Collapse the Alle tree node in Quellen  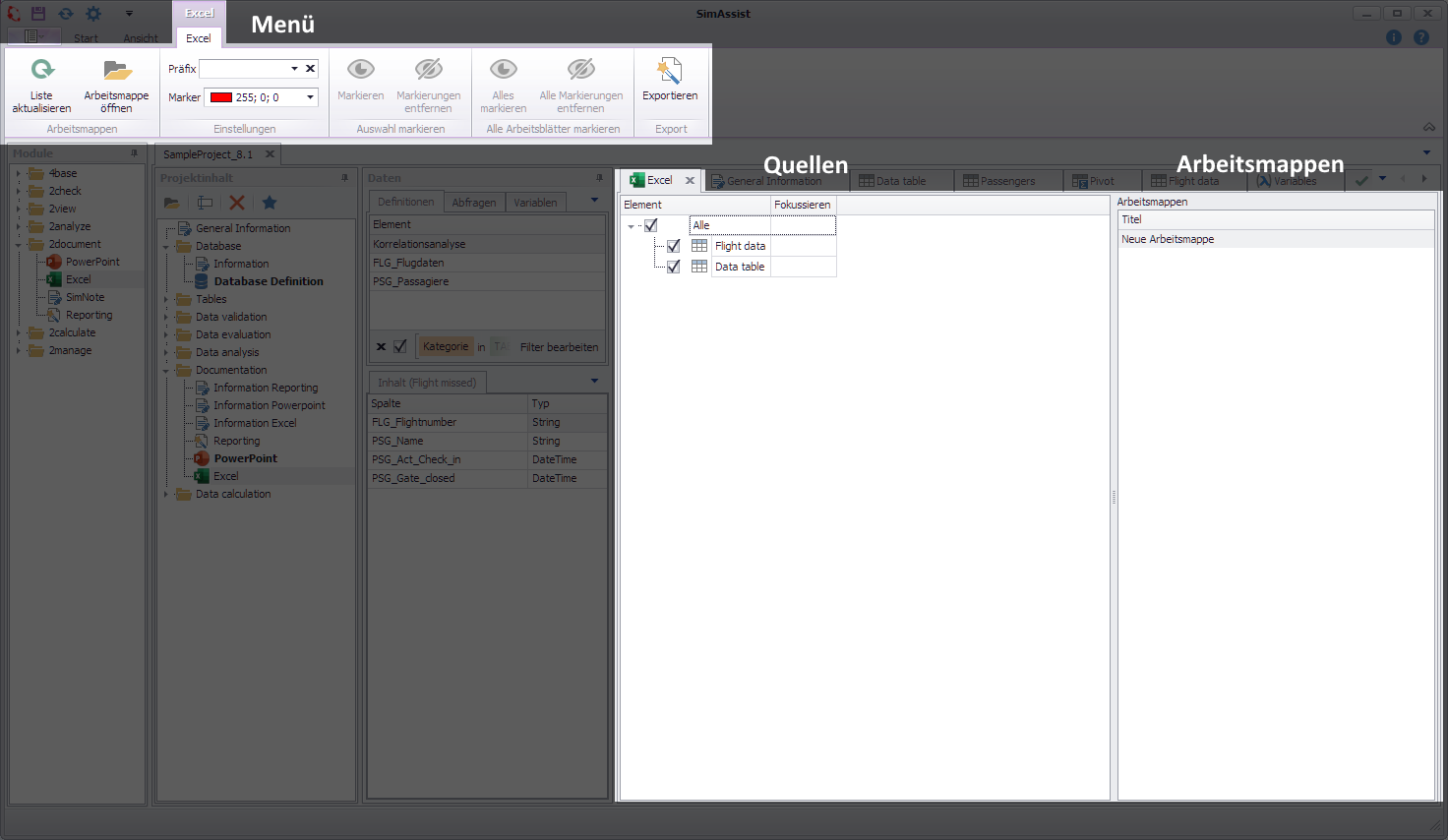pos(632,226)
